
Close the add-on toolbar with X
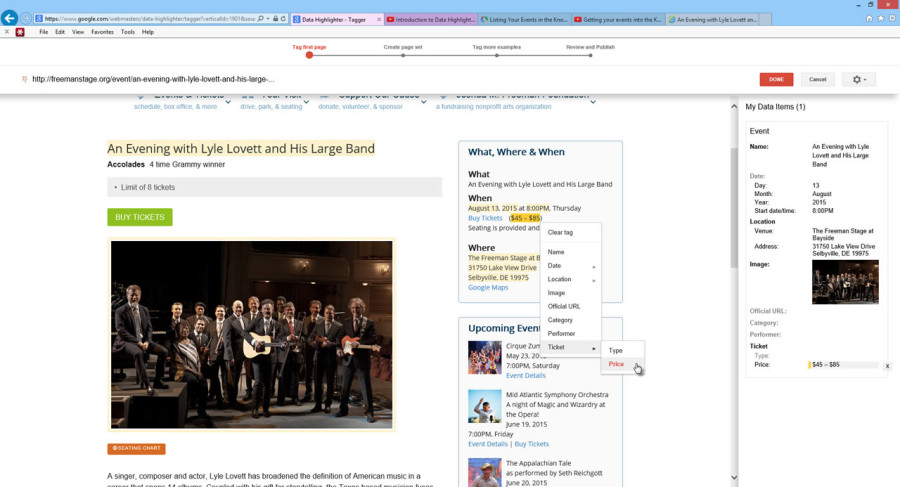6,32
